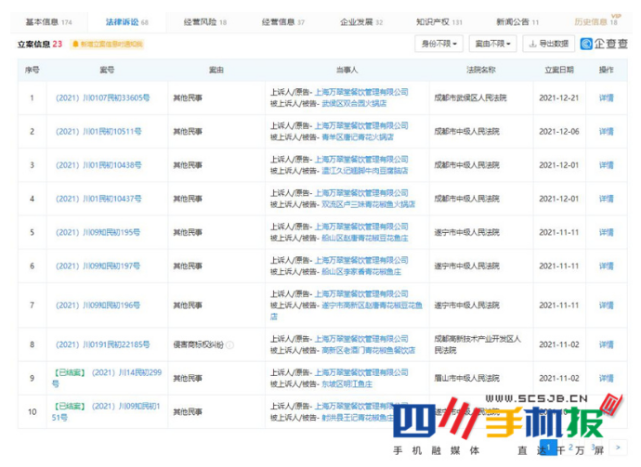
Task: Open the row 5 defendant 船山区 link
Action: click(365, 238)
